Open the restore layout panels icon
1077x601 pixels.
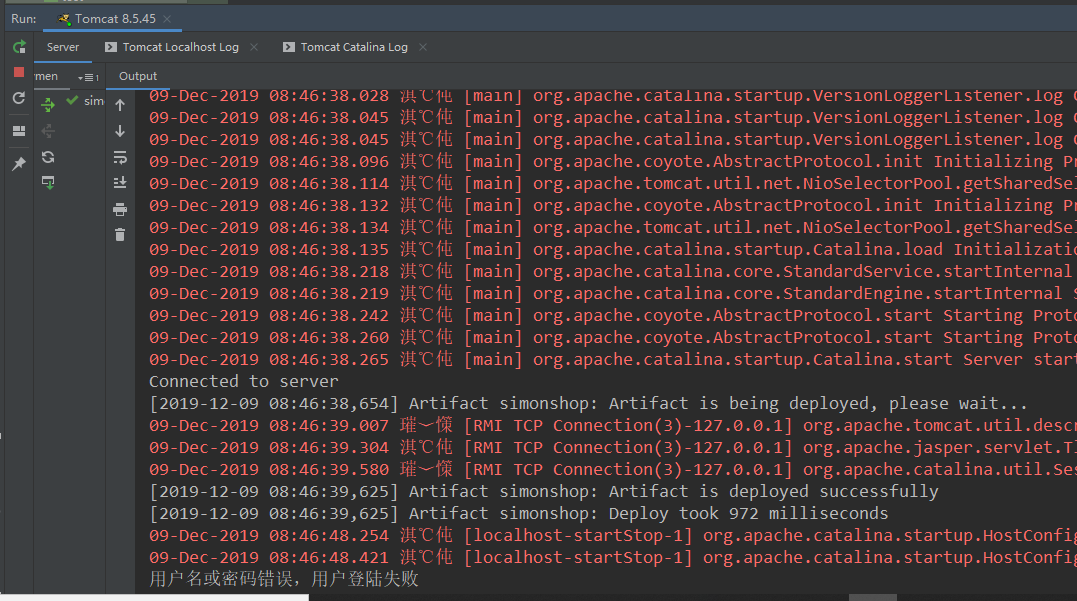(x=19, y=131)
